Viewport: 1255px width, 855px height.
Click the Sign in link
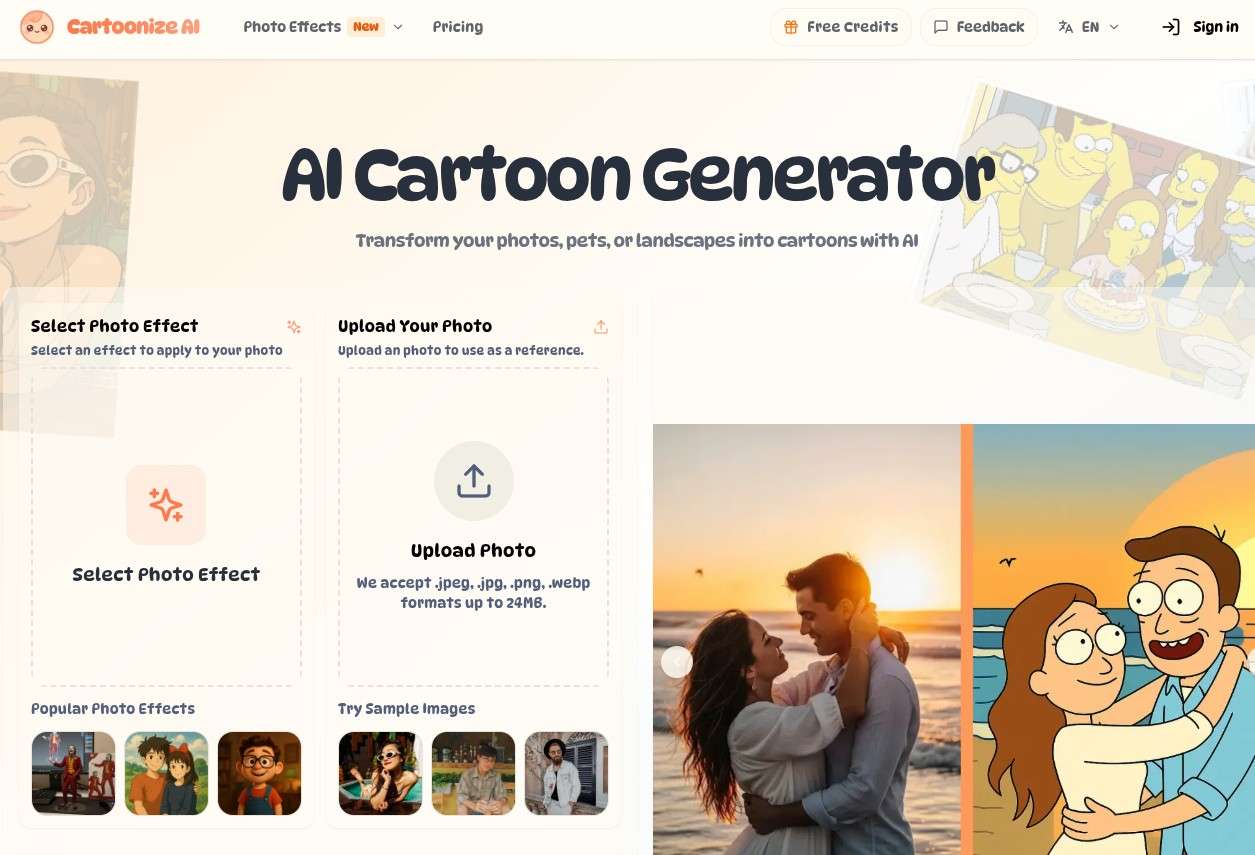1216,27
